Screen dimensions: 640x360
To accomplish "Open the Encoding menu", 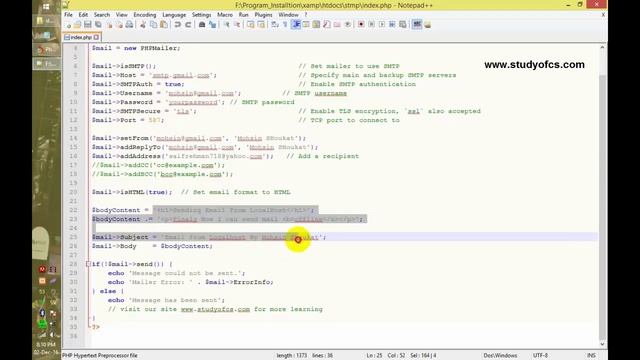I will click(144, 15).
